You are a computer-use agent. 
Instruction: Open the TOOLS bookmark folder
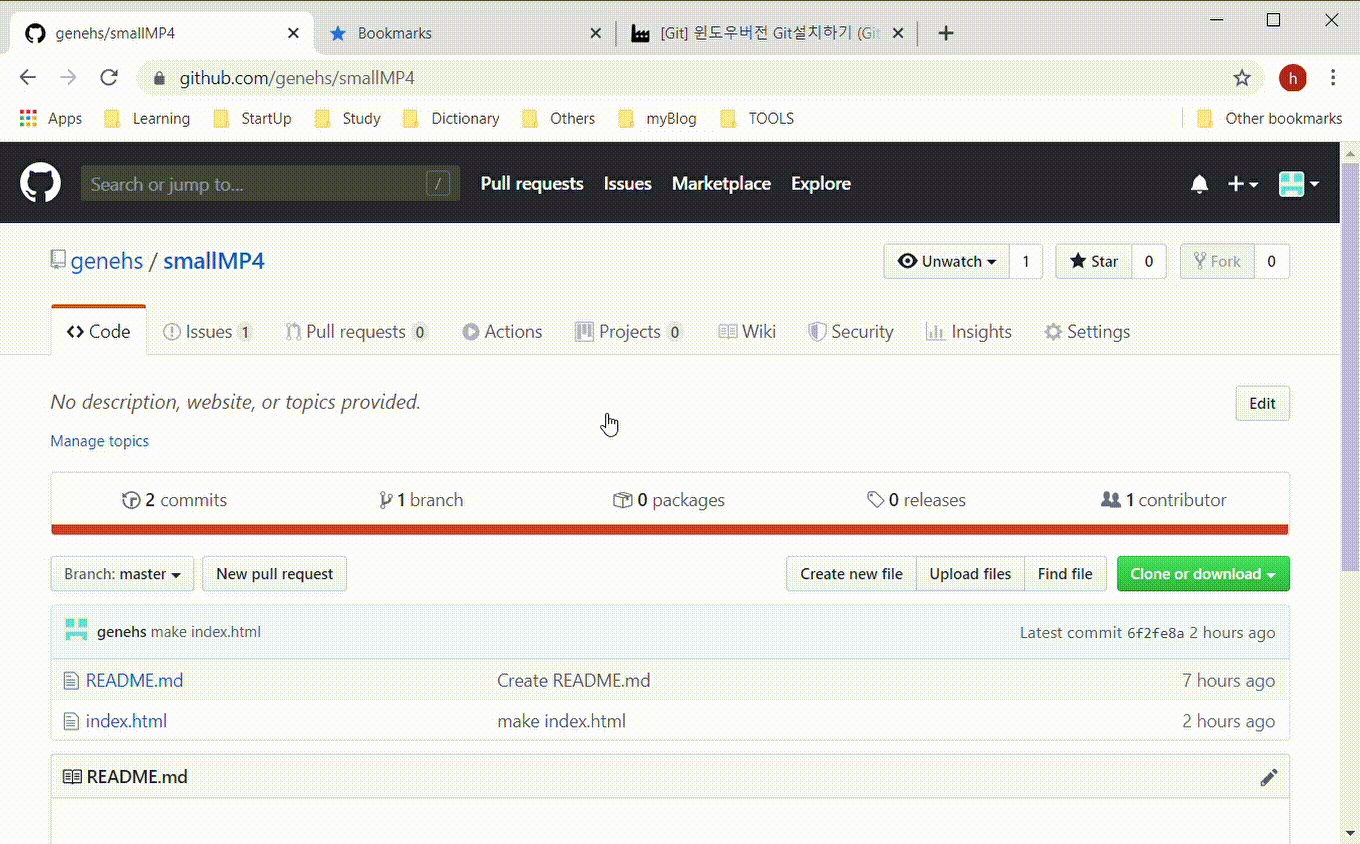click(757, 118)
